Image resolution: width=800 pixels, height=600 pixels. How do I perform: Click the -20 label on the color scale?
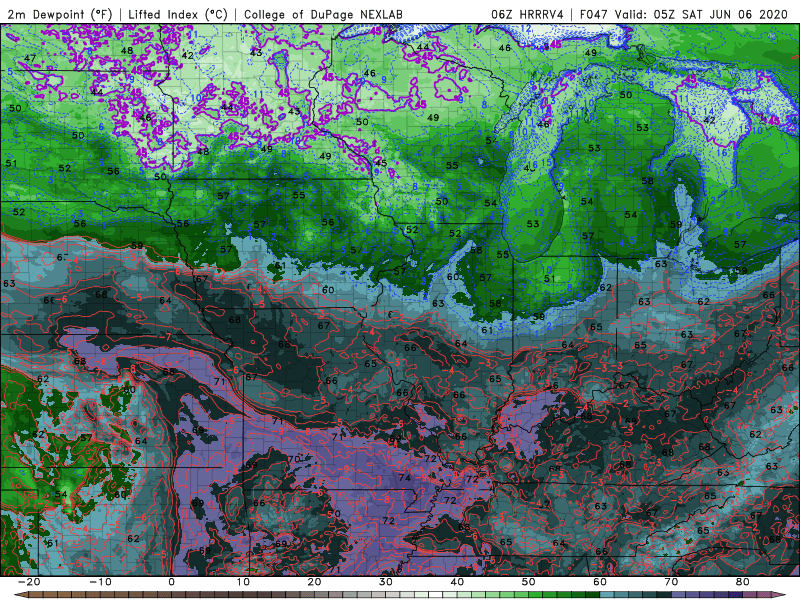pos(29,582)
